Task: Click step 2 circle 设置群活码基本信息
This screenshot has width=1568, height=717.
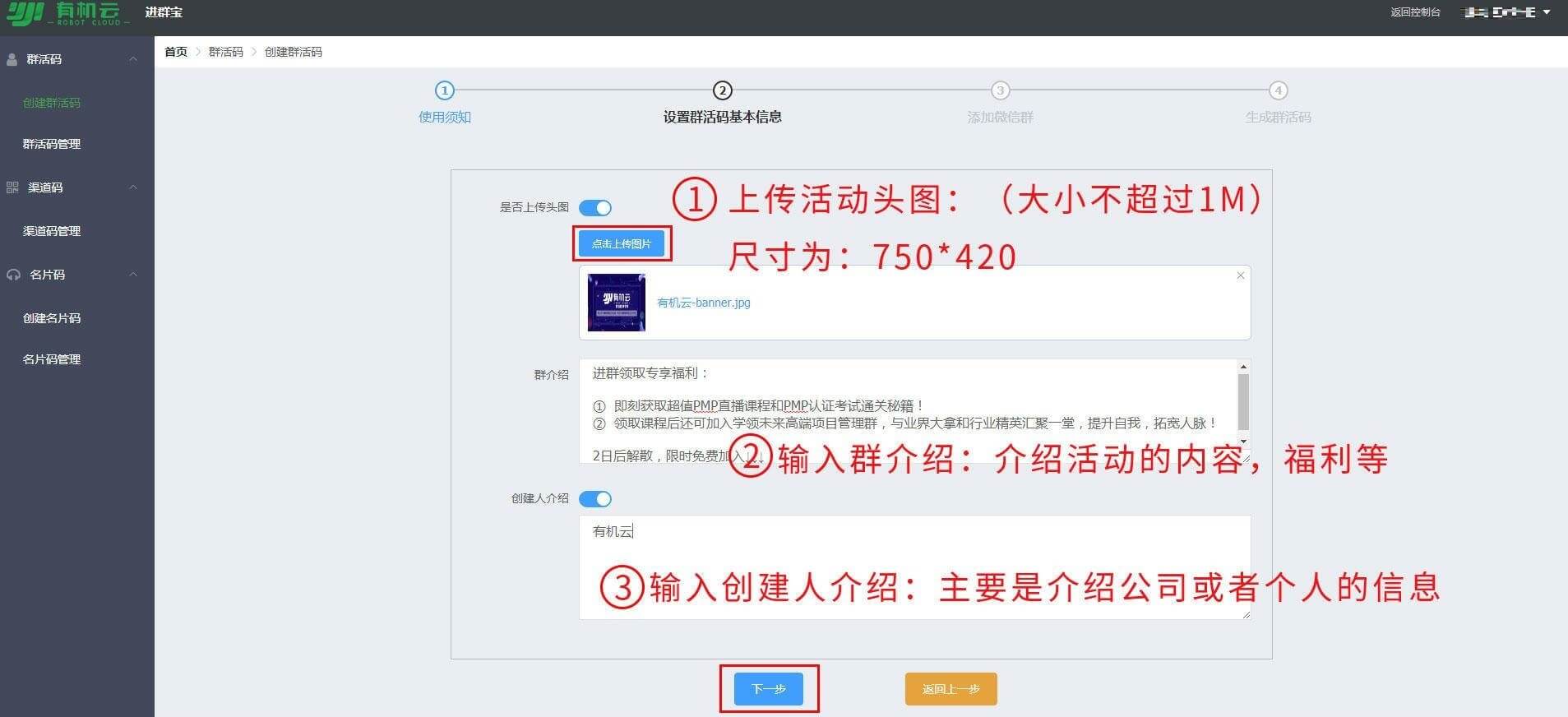Action: pos(722,90)
